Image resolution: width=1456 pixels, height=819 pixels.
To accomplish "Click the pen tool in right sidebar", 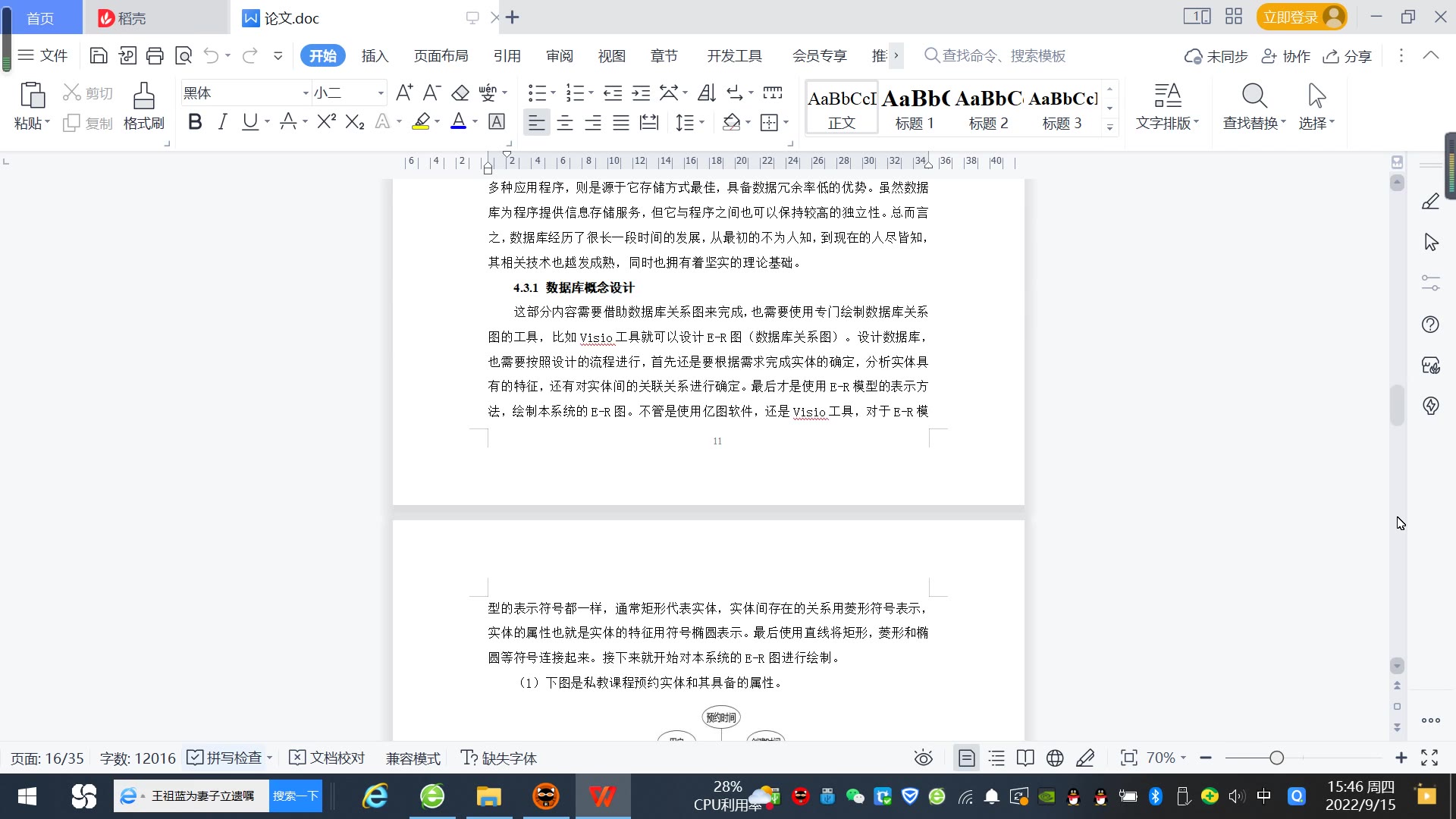I will pos(1431,201).
